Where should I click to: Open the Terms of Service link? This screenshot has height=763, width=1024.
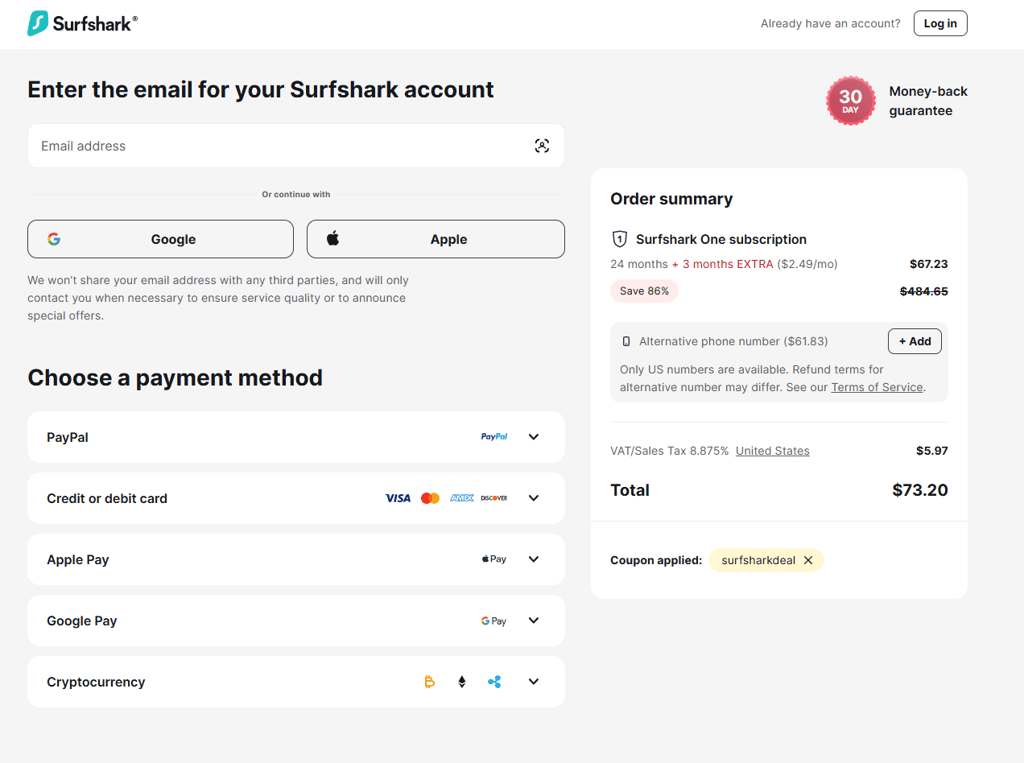(876, 387)
